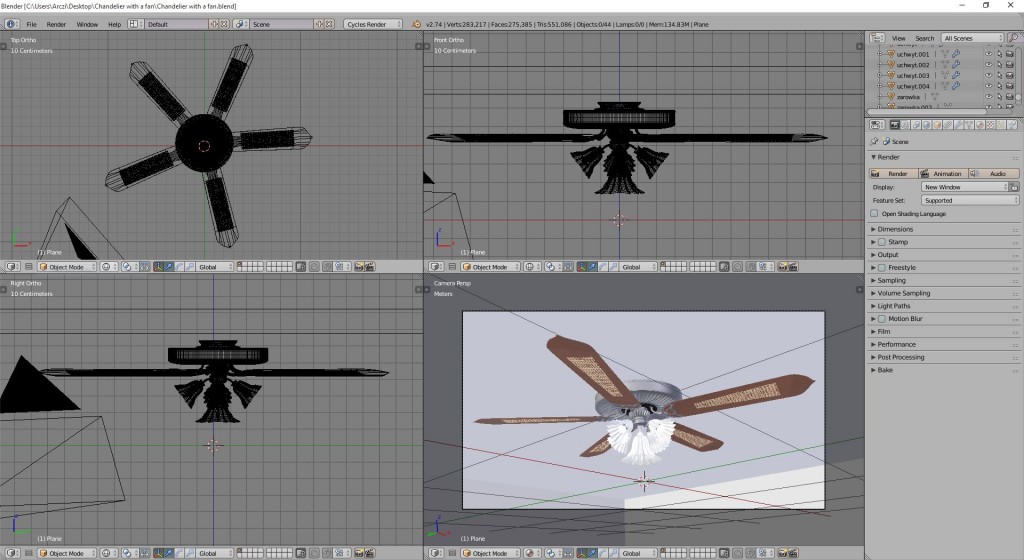Viewport: 1024px width, 560px height.
Task: Open the Cycles Render engine dropdown
Action: tap(372, 24)
